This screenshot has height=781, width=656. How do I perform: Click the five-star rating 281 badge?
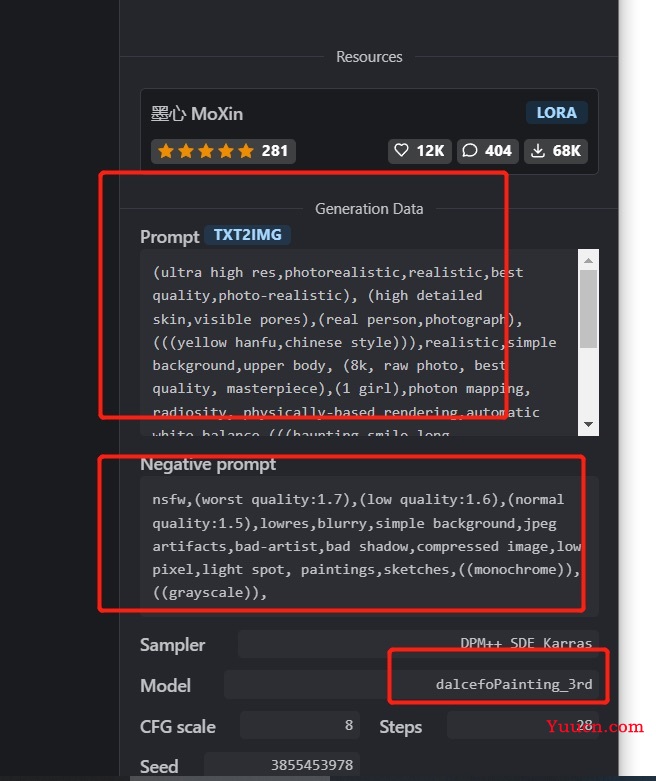(x=223, y=151)
